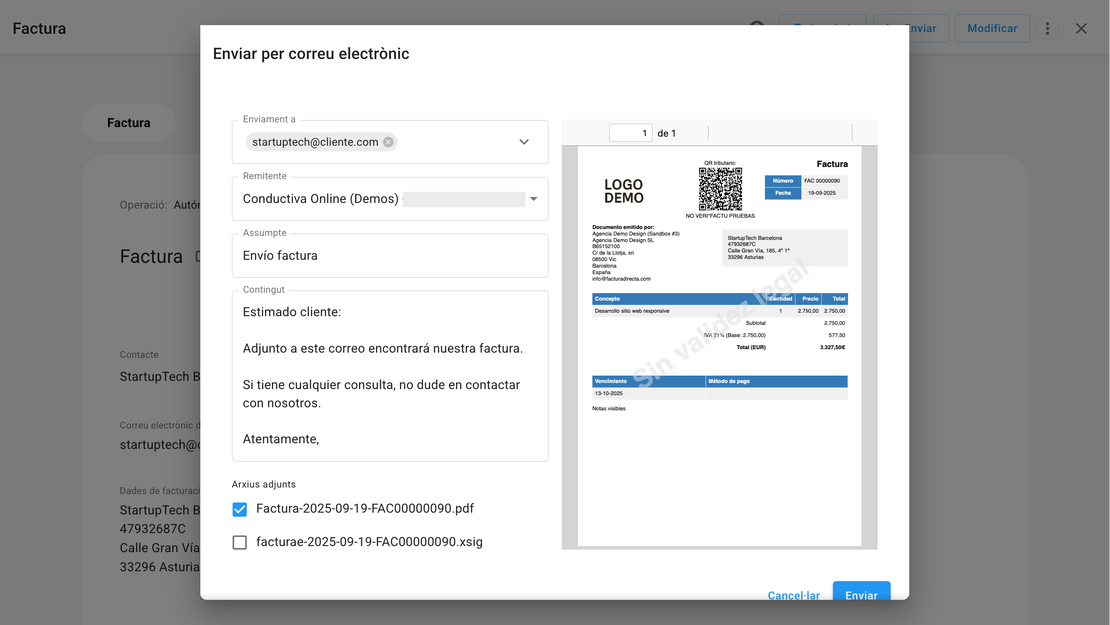Click the QR tributario code in preview
Screen dimensions: 1110x625
coord(720,189)
